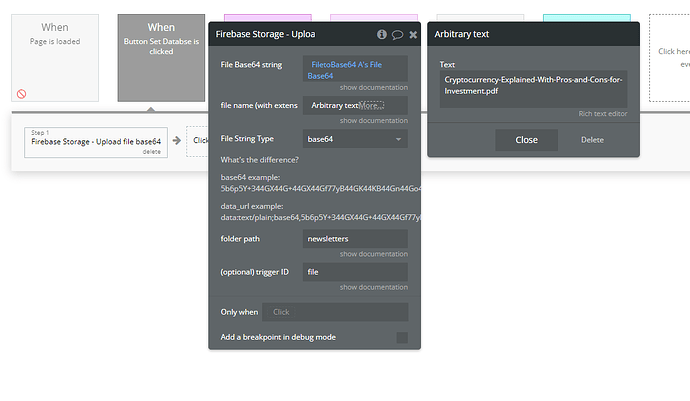Click More... in file name expression
The height and width of the screenshot is (401, 690).
372,106
